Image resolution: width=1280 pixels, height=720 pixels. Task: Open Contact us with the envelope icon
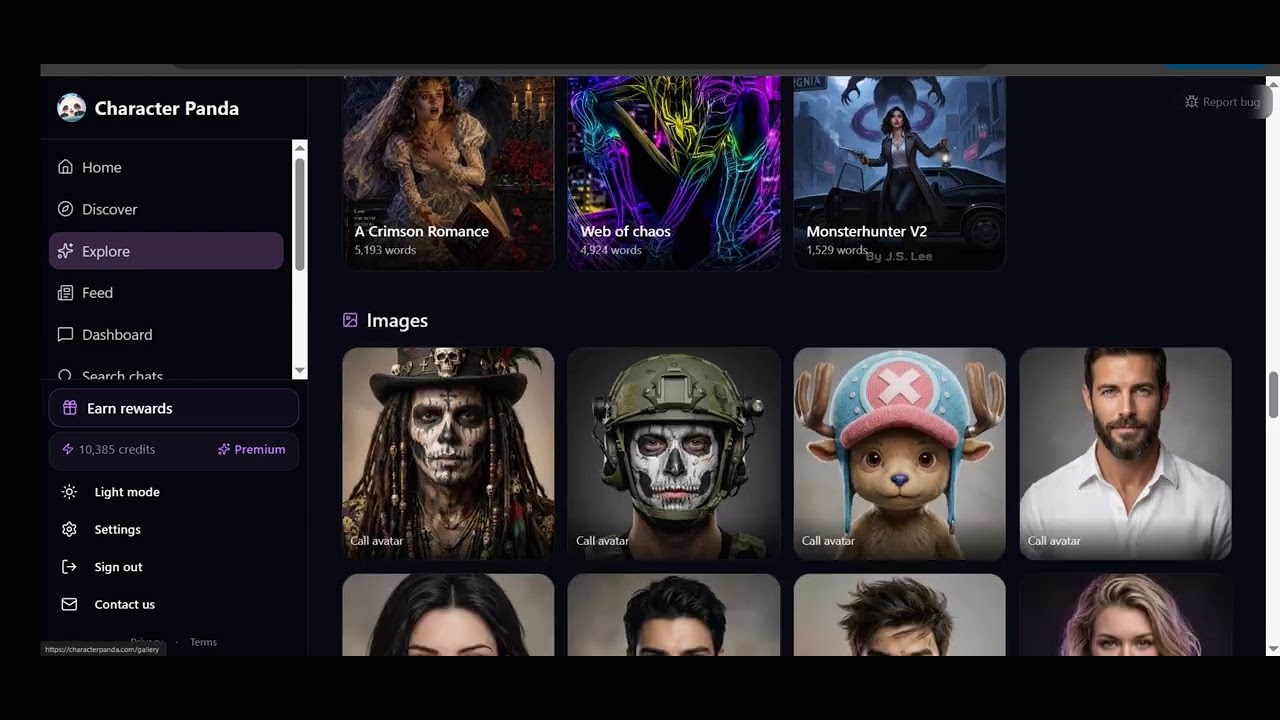pos(69,605)
